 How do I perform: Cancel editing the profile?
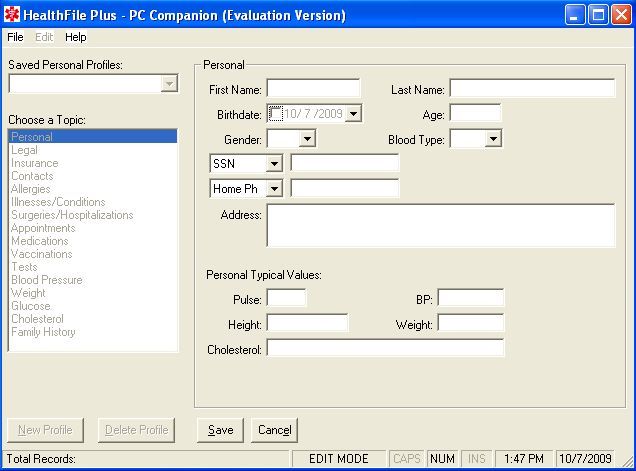[275, 430]
